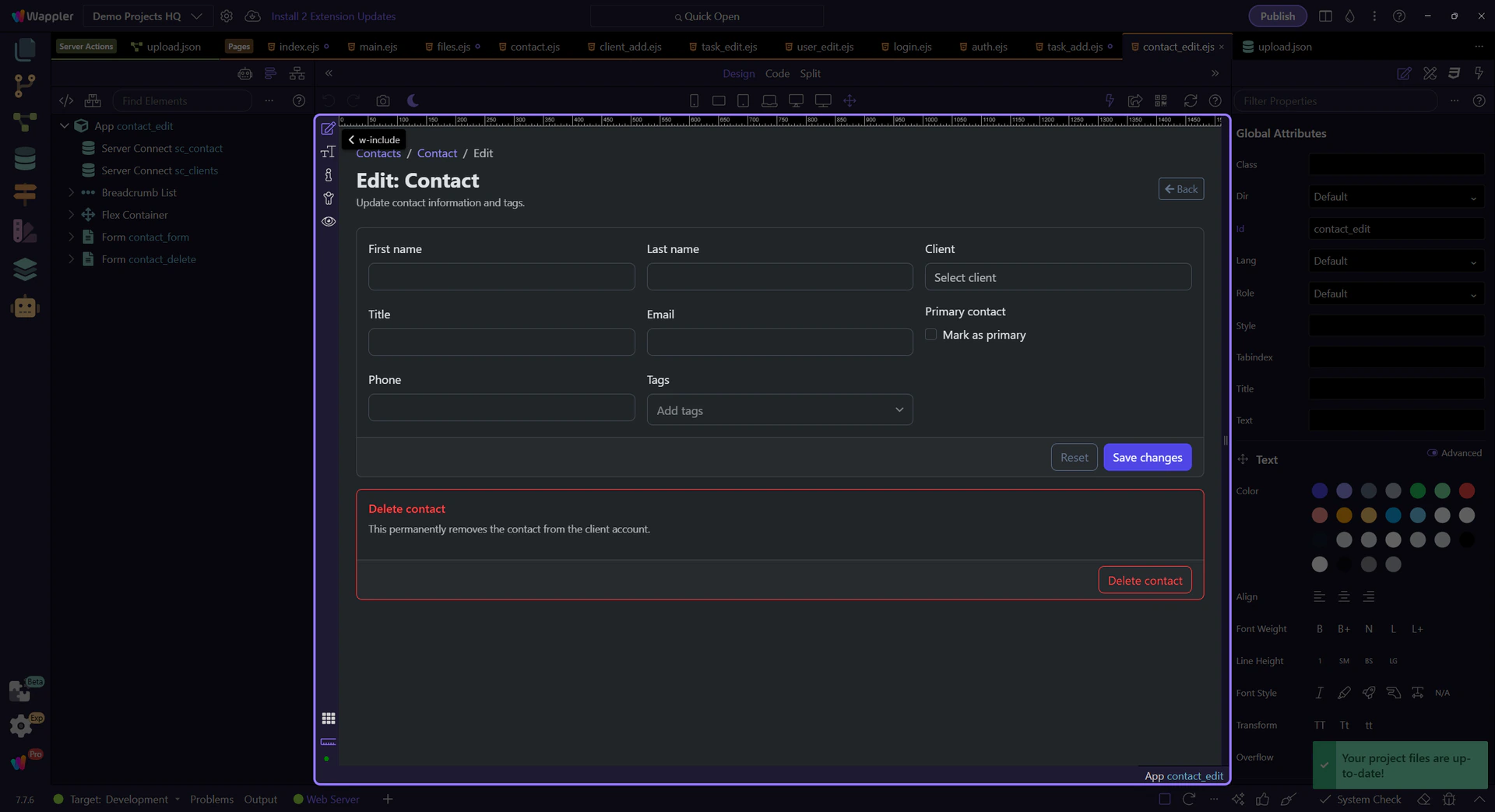Open the Git manager icon in the left sidebar
The image size is (1495, 812).
pyautogui.click(x=25, y=86)
